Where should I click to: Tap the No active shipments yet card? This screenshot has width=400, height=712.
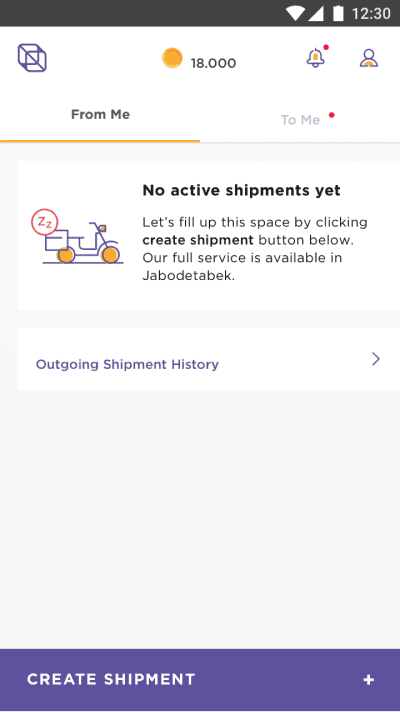(x=209, y=235)
